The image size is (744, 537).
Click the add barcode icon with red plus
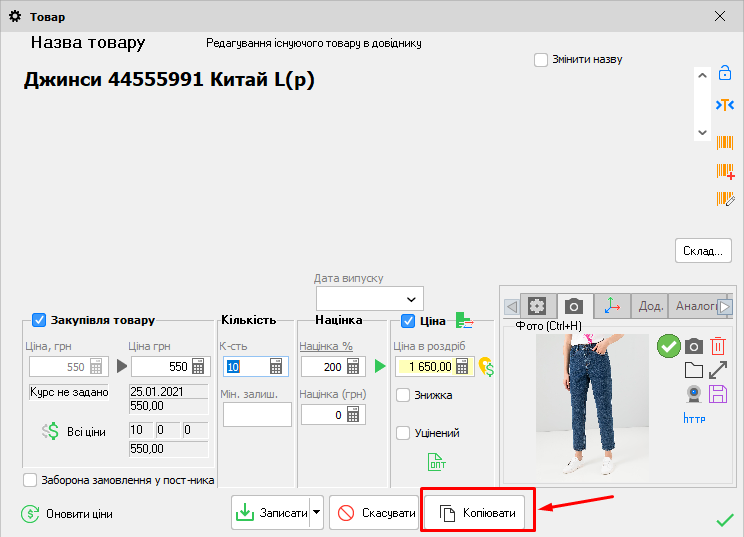[726, 171]
